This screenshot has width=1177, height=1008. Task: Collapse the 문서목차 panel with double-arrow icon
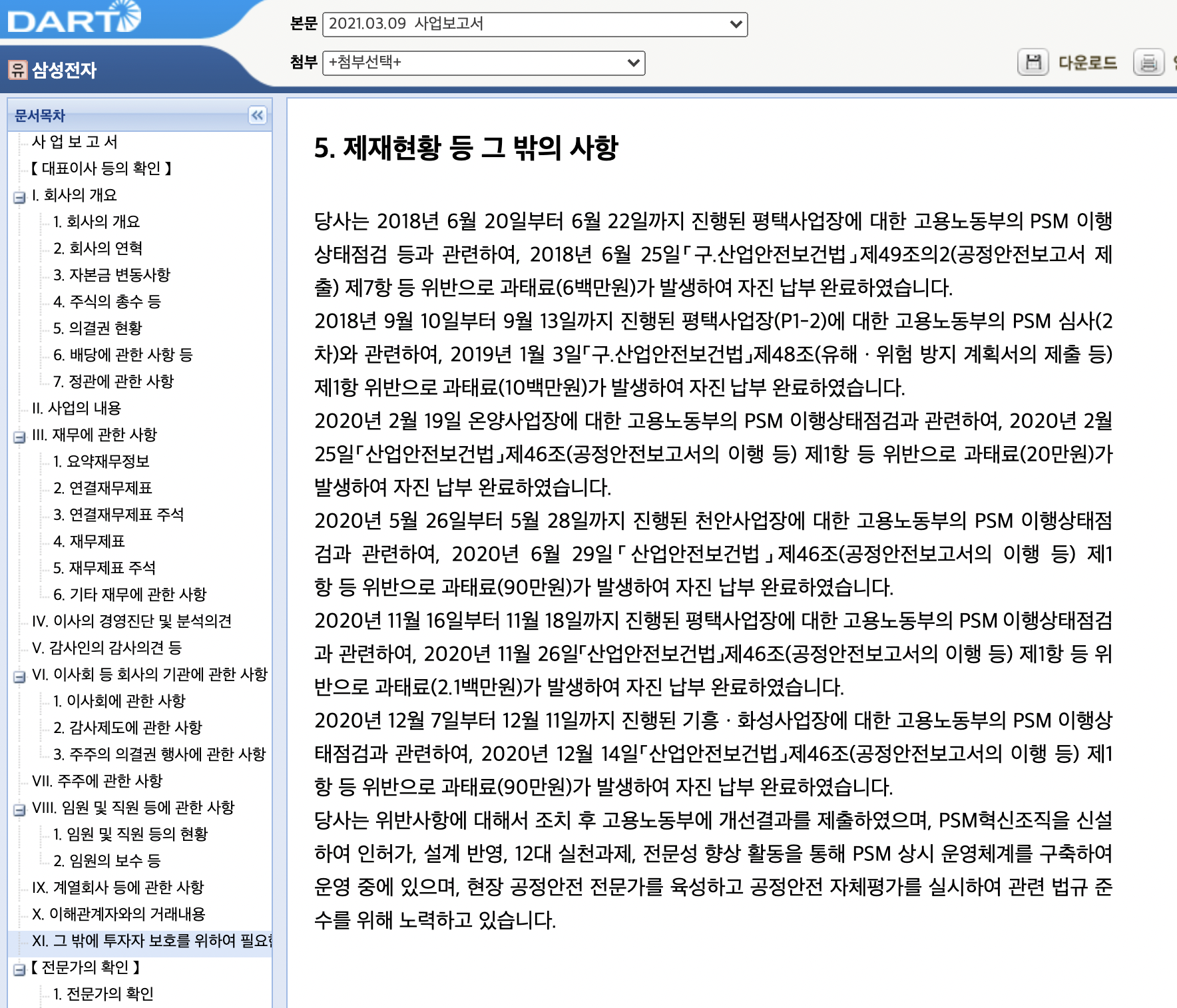point(258,115)
